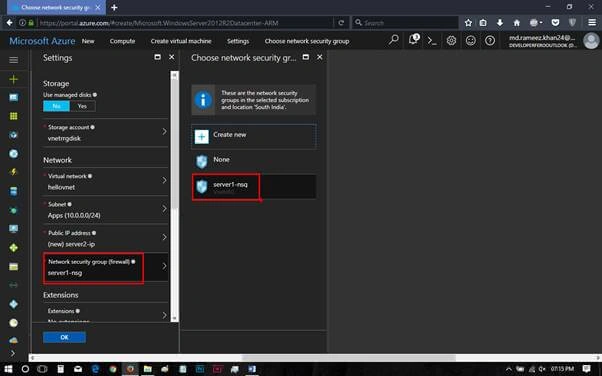Open the Virtual network hellovnet row chevron

pyautogui.click(x=164, y=181)
